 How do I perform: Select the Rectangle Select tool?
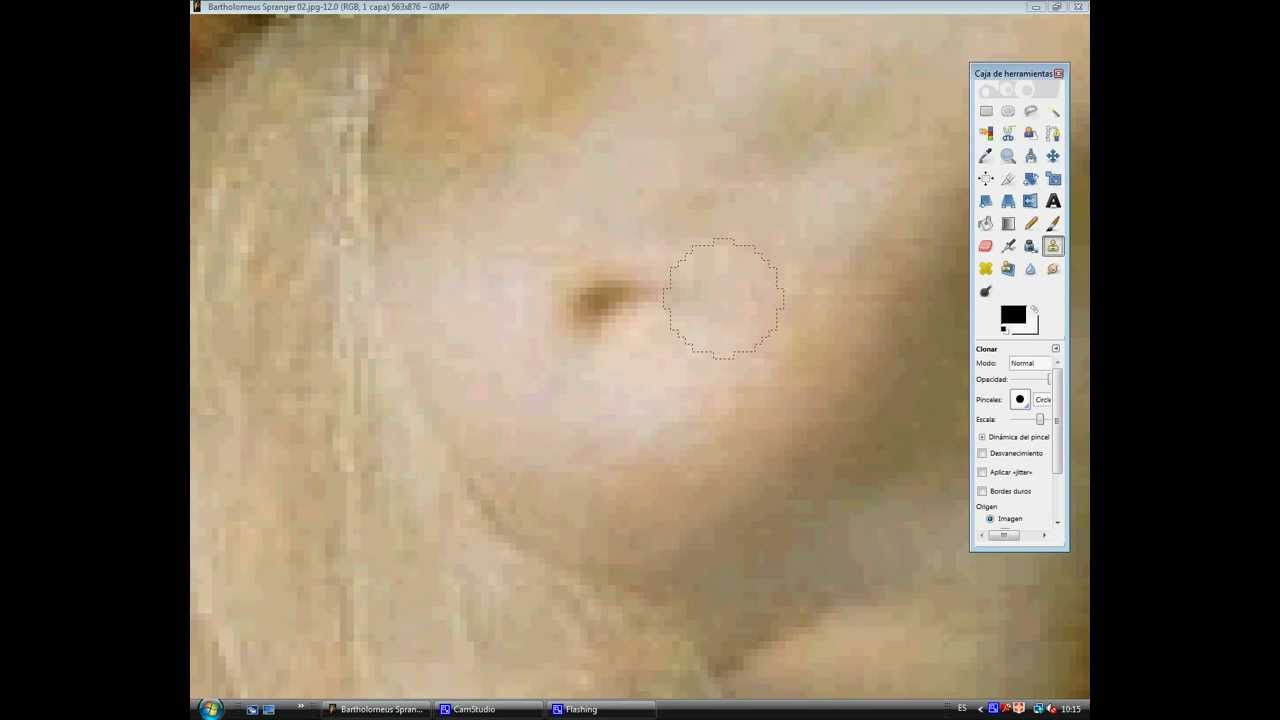(986, 111)
